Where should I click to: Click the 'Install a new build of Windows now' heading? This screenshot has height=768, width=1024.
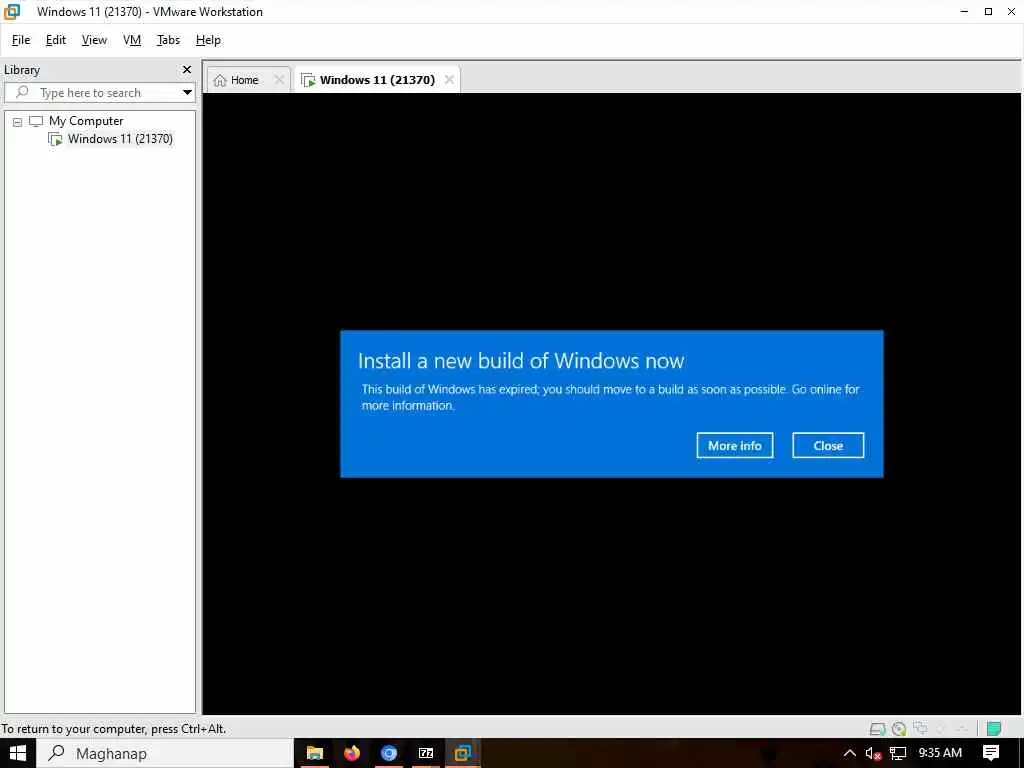click(520, 361)
